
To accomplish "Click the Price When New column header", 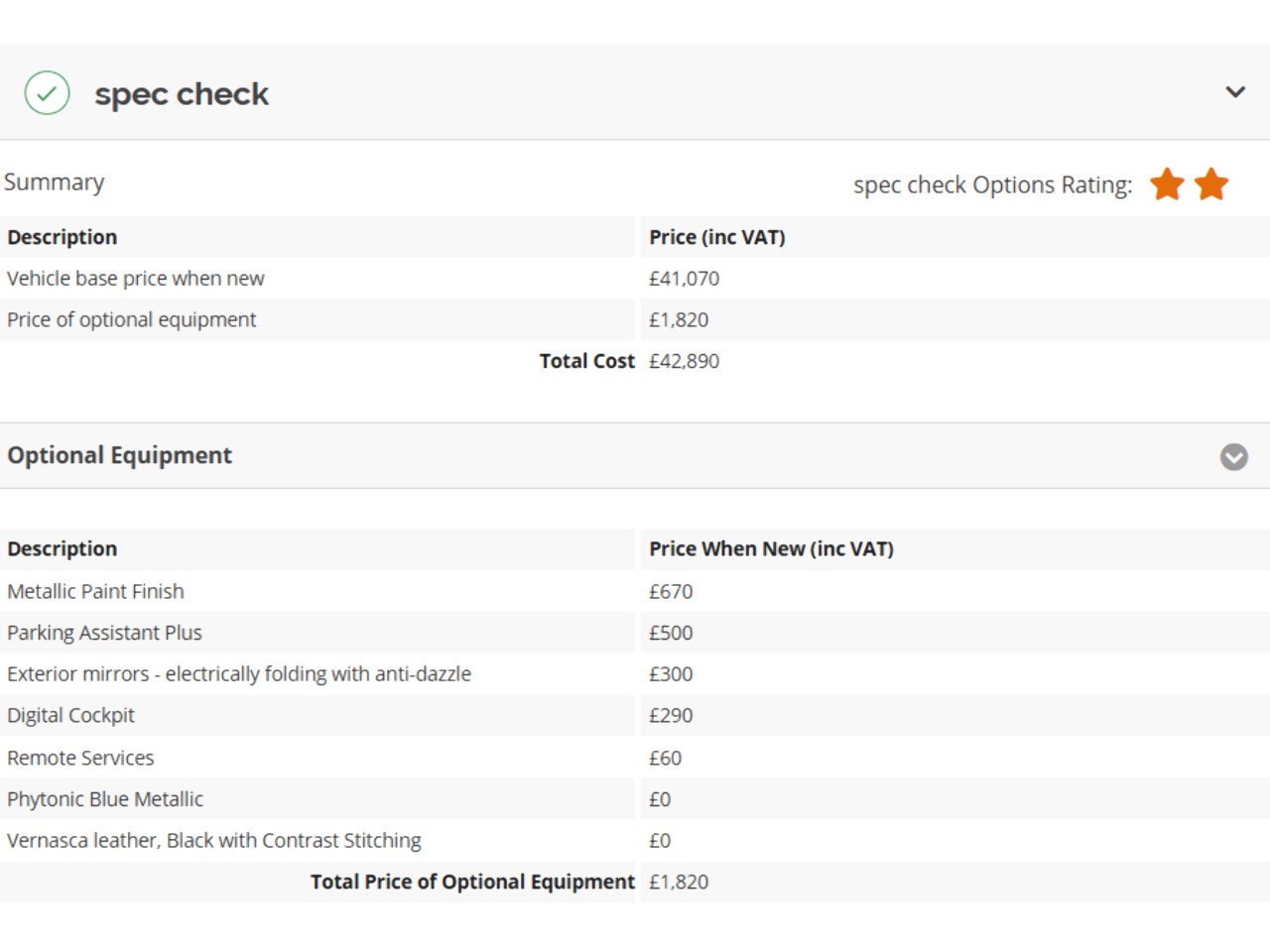I will (x=771, y=548).
